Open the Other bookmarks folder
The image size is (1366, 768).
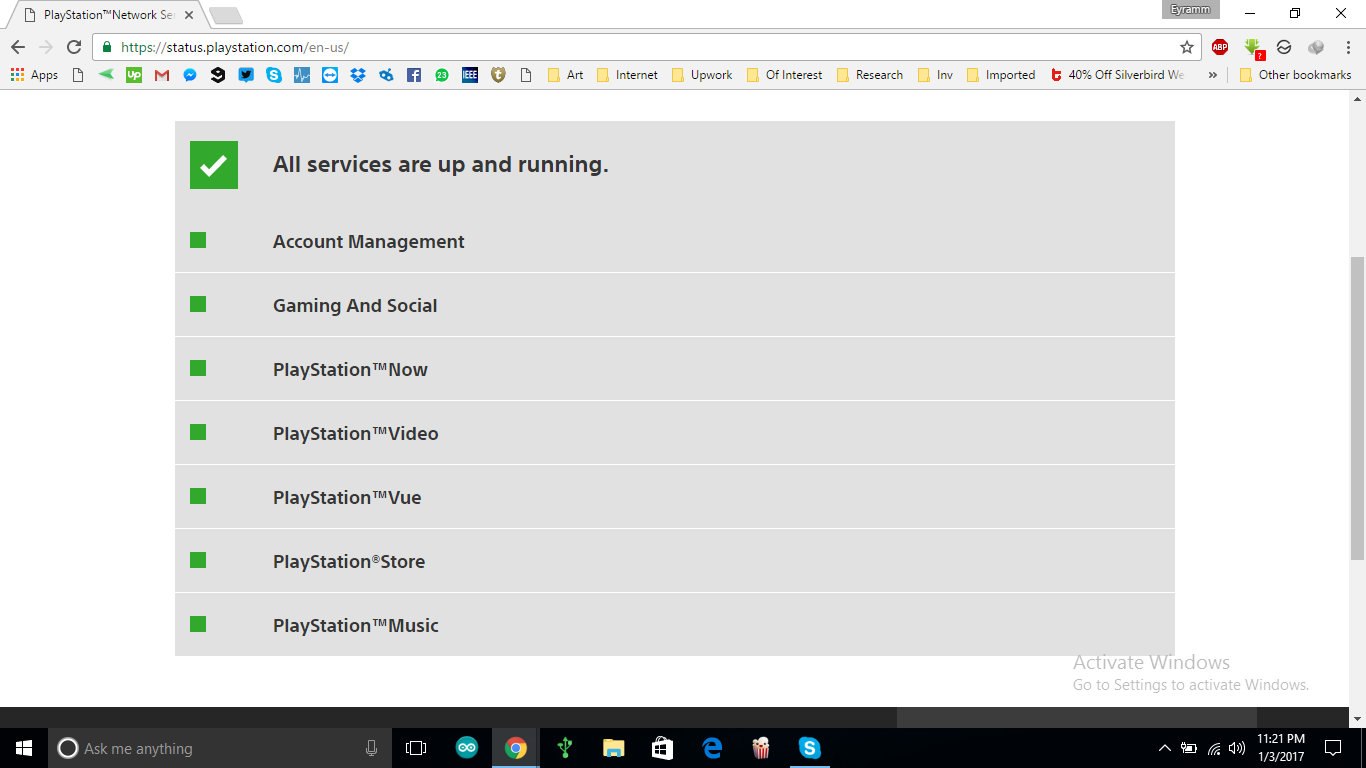point(1295,75)
